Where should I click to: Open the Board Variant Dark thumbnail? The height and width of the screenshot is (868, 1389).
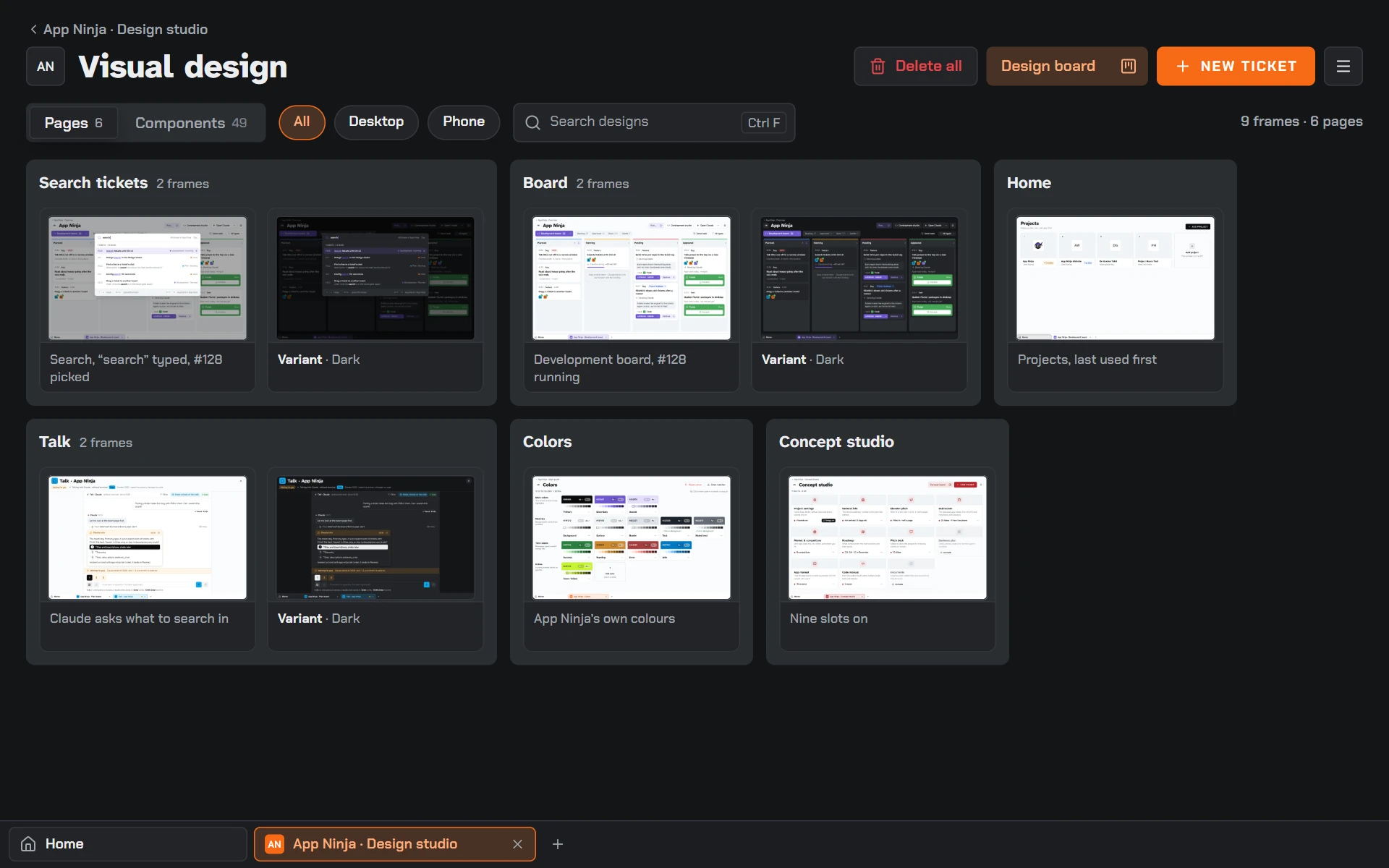[859, 278]
